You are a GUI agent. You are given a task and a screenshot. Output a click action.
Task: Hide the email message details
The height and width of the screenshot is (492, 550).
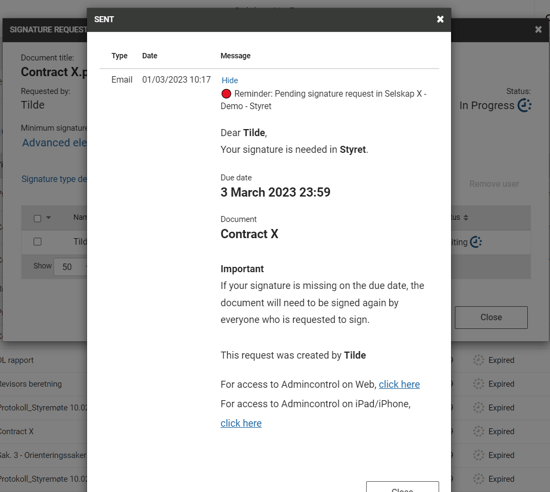[230, 80]
